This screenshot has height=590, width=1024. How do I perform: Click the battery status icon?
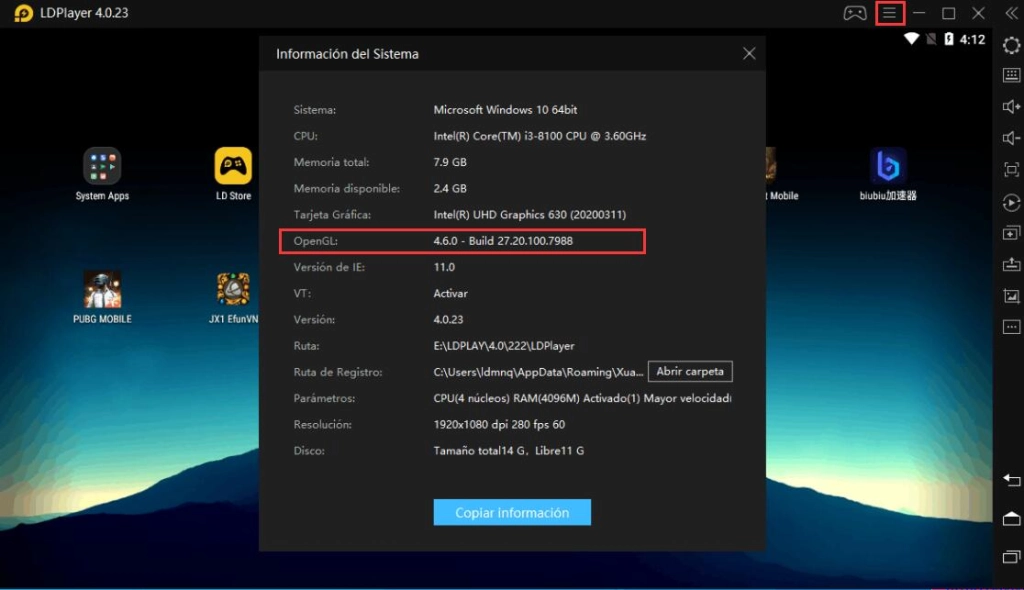(x=949, y=39)
